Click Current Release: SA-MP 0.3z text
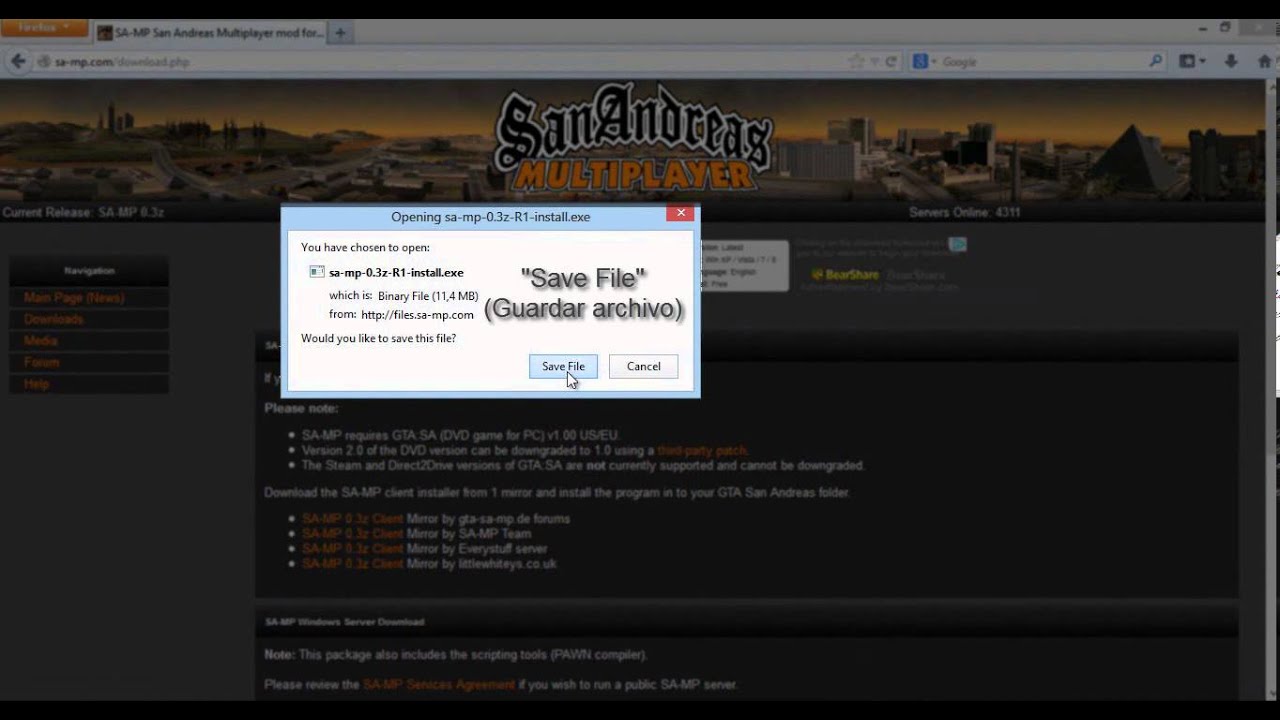 (x=83, y=213)
